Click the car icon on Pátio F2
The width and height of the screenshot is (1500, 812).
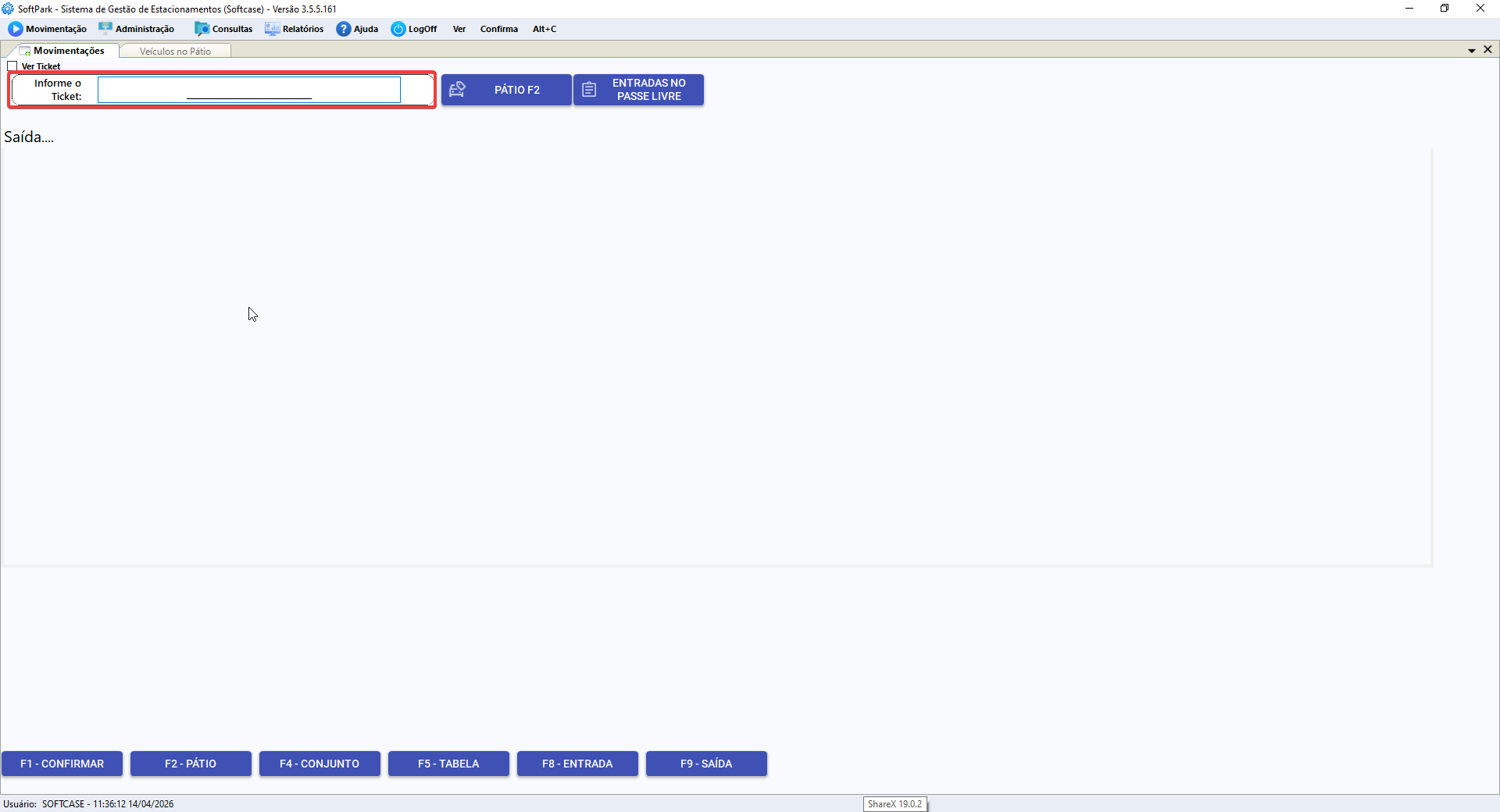[458, 90]
